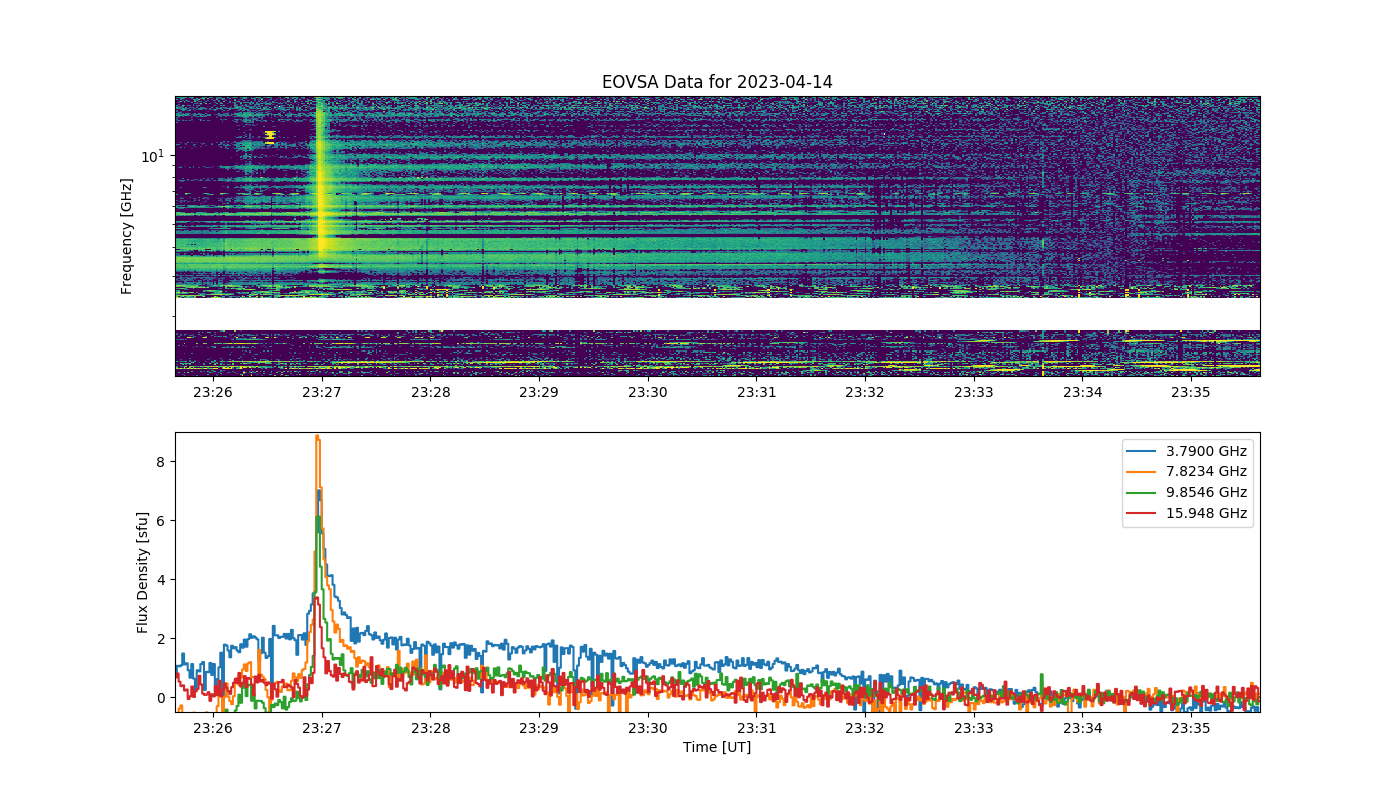This screenshot has width=1400, height=800.
Task: Click the orange peak near flux 8
Action: 317,439
